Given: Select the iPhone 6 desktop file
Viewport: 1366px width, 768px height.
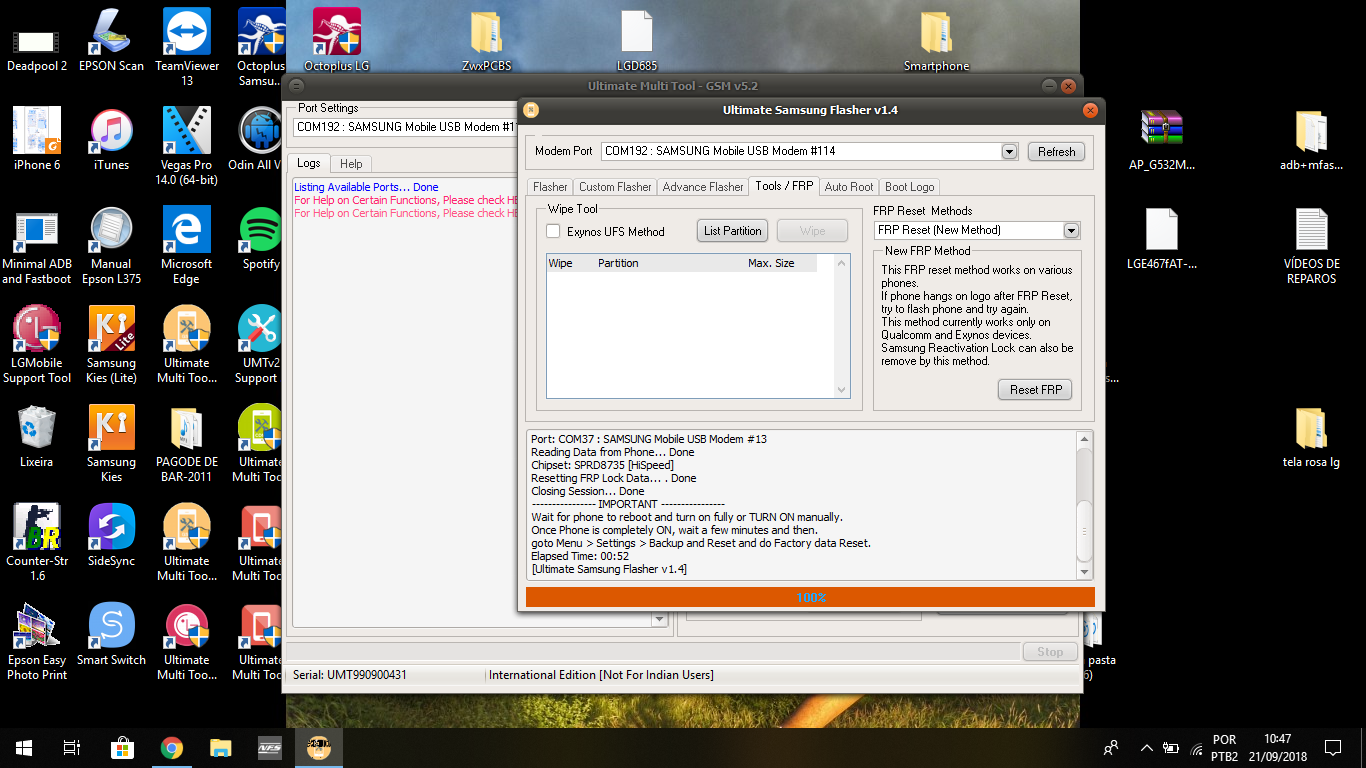Looking at the screenshot, I should [37, 140].
